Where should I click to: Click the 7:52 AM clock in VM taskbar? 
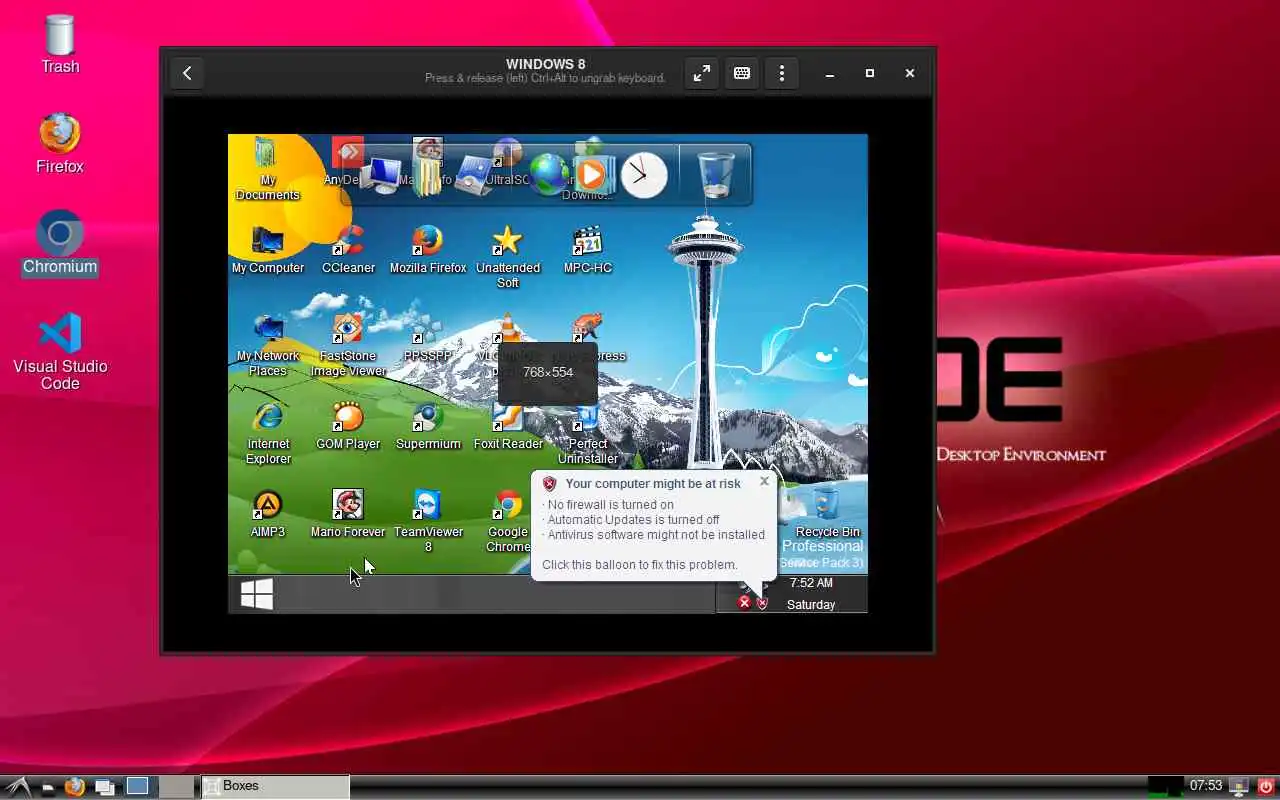click(811, 583)
